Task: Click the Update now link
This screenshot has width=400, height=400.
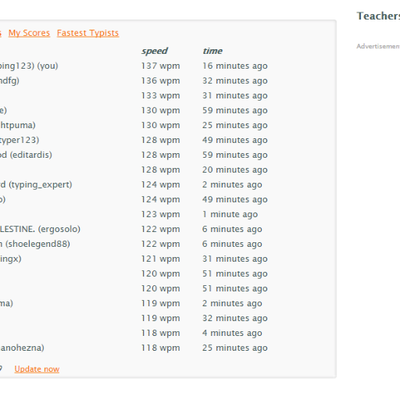Action: click(x=37, y=369)
